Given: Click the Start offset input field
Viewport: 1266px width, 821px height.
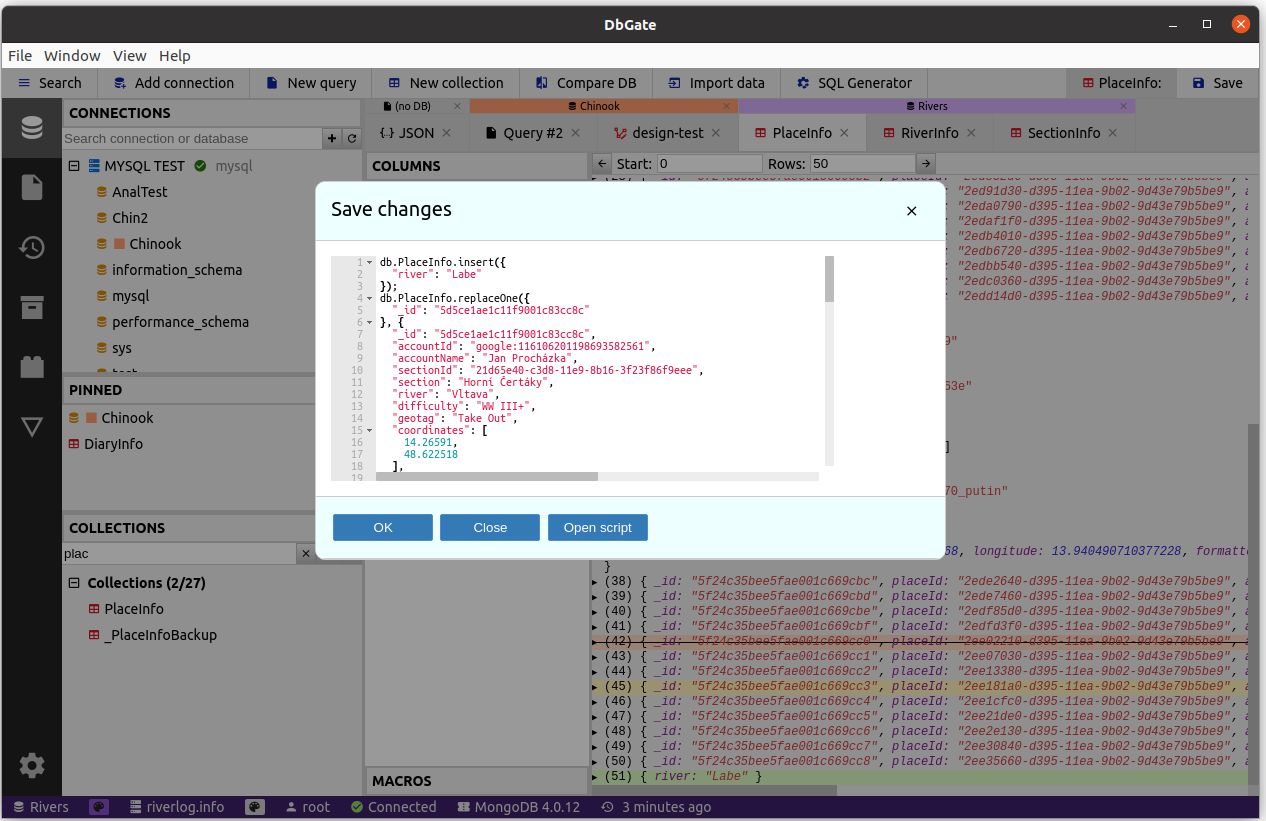Looking at the screenshot, I should pyautogui.click(x=709, y=163).
